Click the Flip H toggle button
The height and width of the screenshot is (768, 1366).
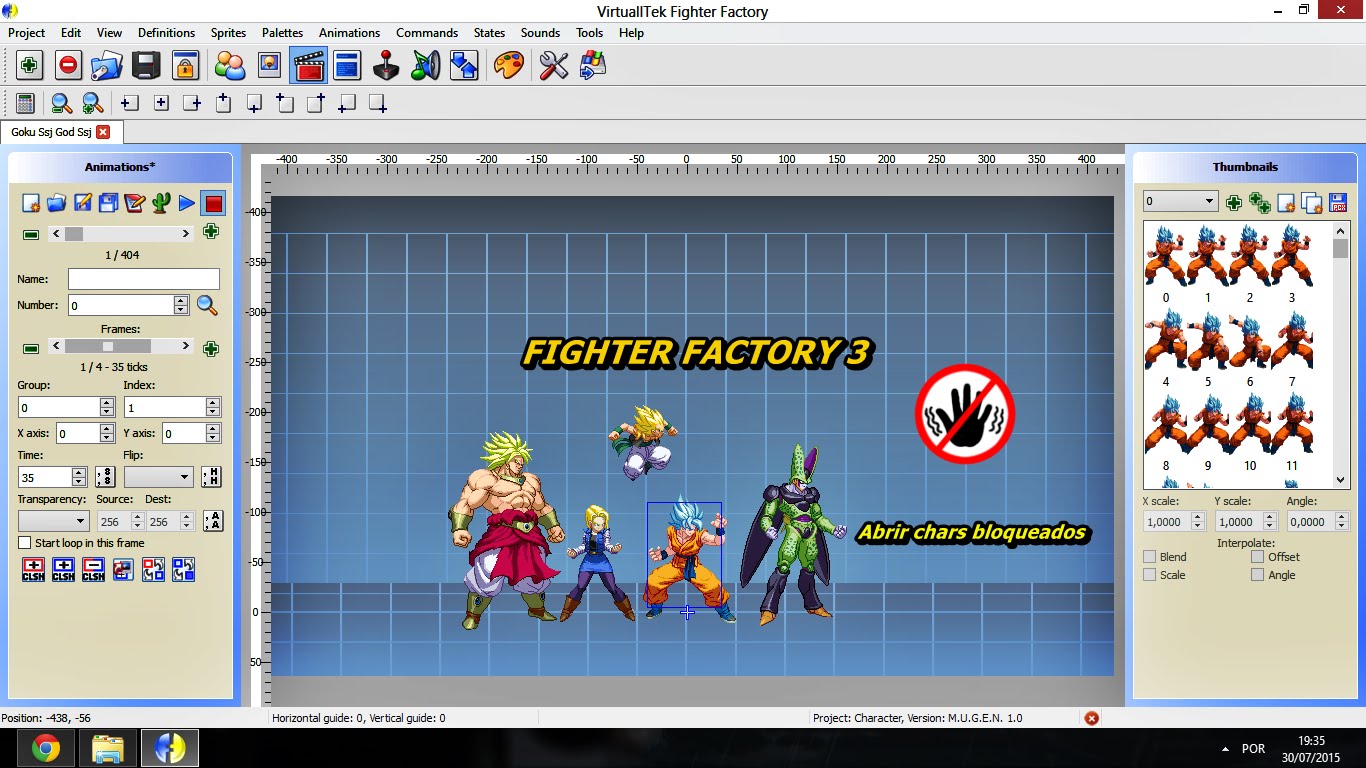point(211,477)
